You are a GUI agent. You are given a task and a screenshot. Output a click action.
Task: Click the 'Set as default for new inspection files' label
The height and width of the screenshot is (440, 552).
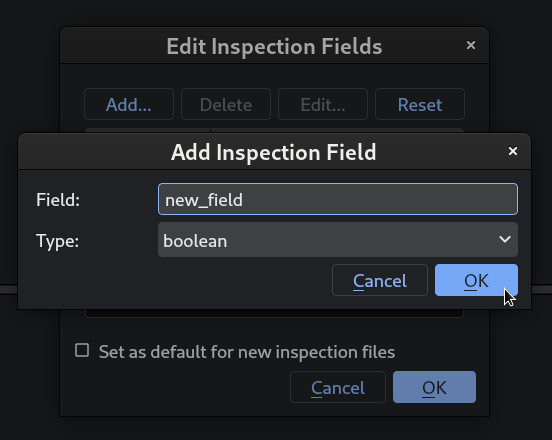[247, 352]
